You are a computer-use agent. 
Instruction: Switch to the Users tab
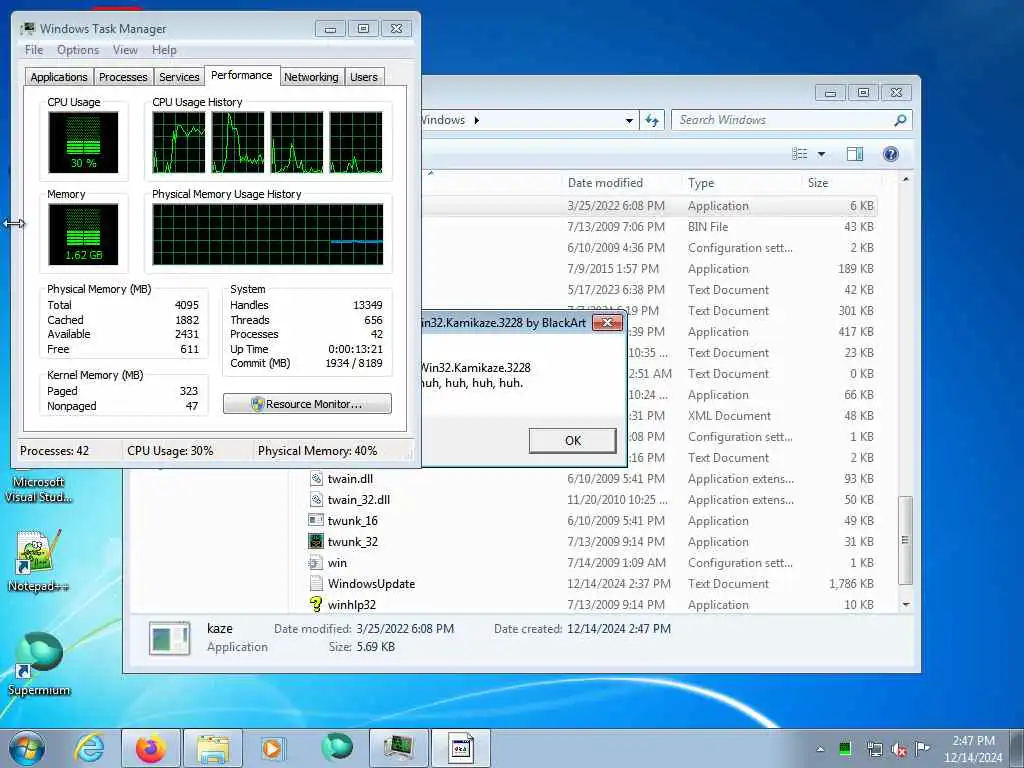(x=364, y=77)
